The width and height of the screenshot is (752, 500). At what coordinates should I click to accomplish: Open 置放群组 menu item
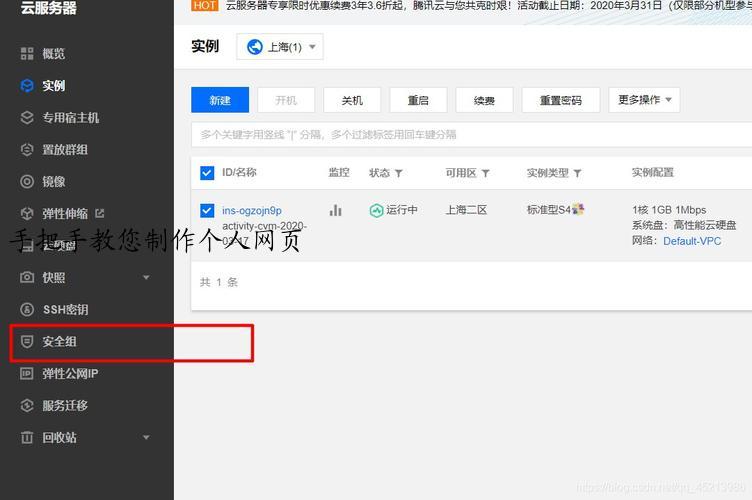[x=65, y=150]
